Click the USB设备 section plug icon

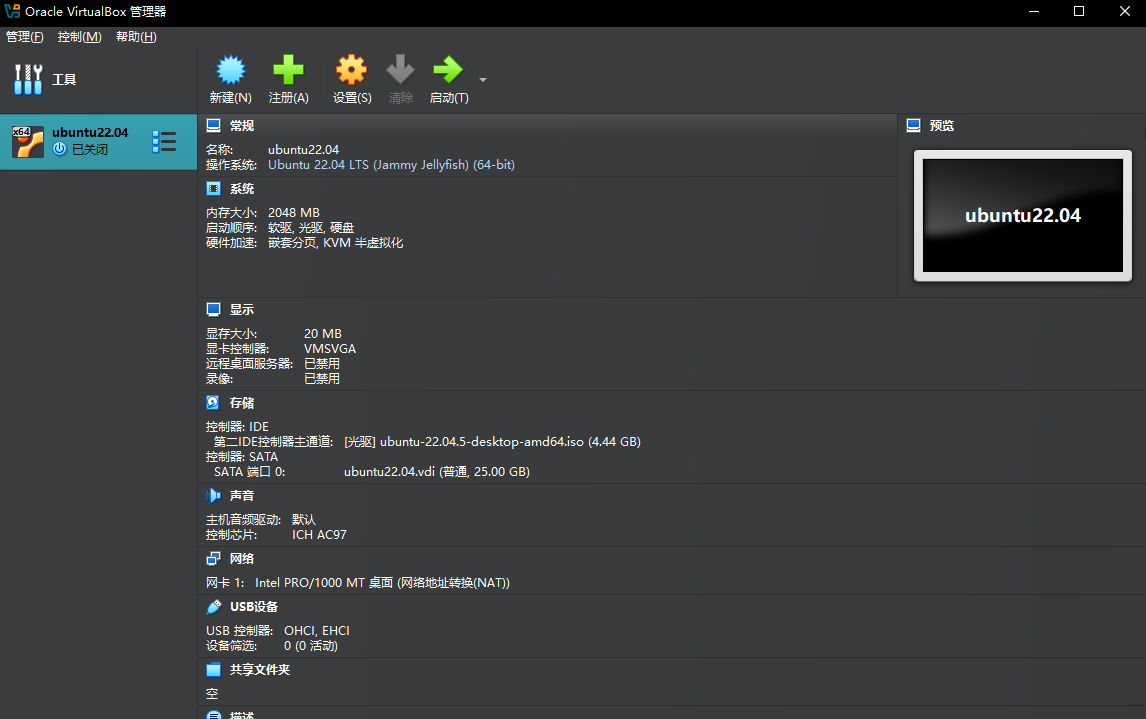[213, 606]
